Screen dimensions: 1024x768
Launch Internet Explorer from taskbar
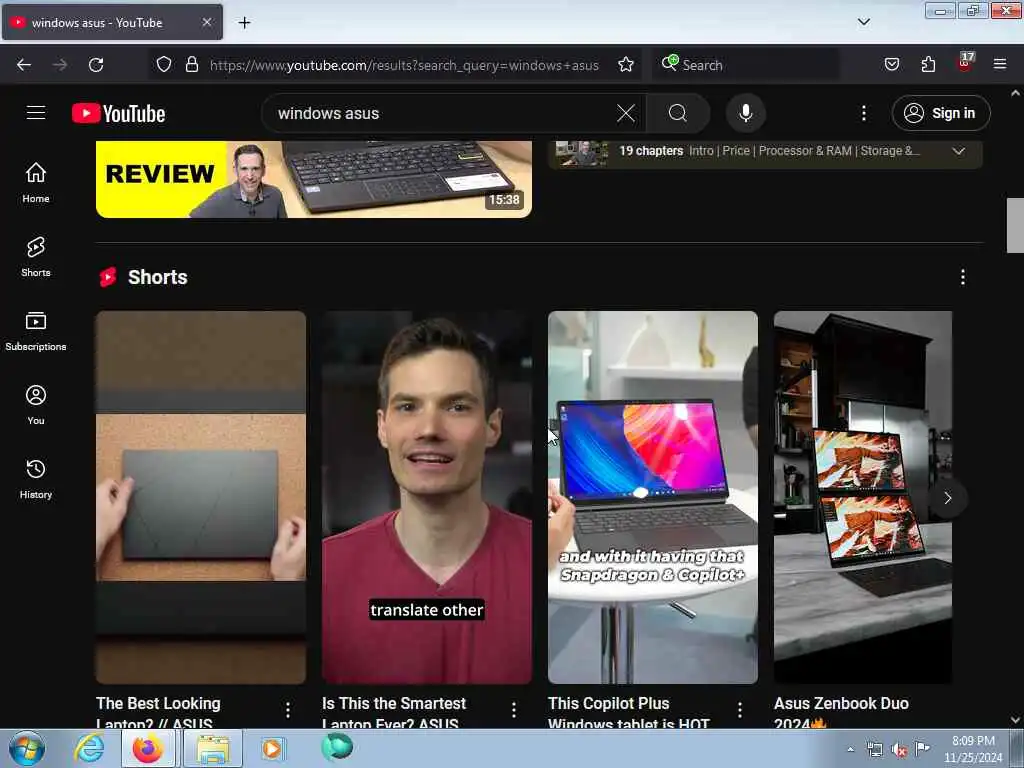[x=89, y=748]
